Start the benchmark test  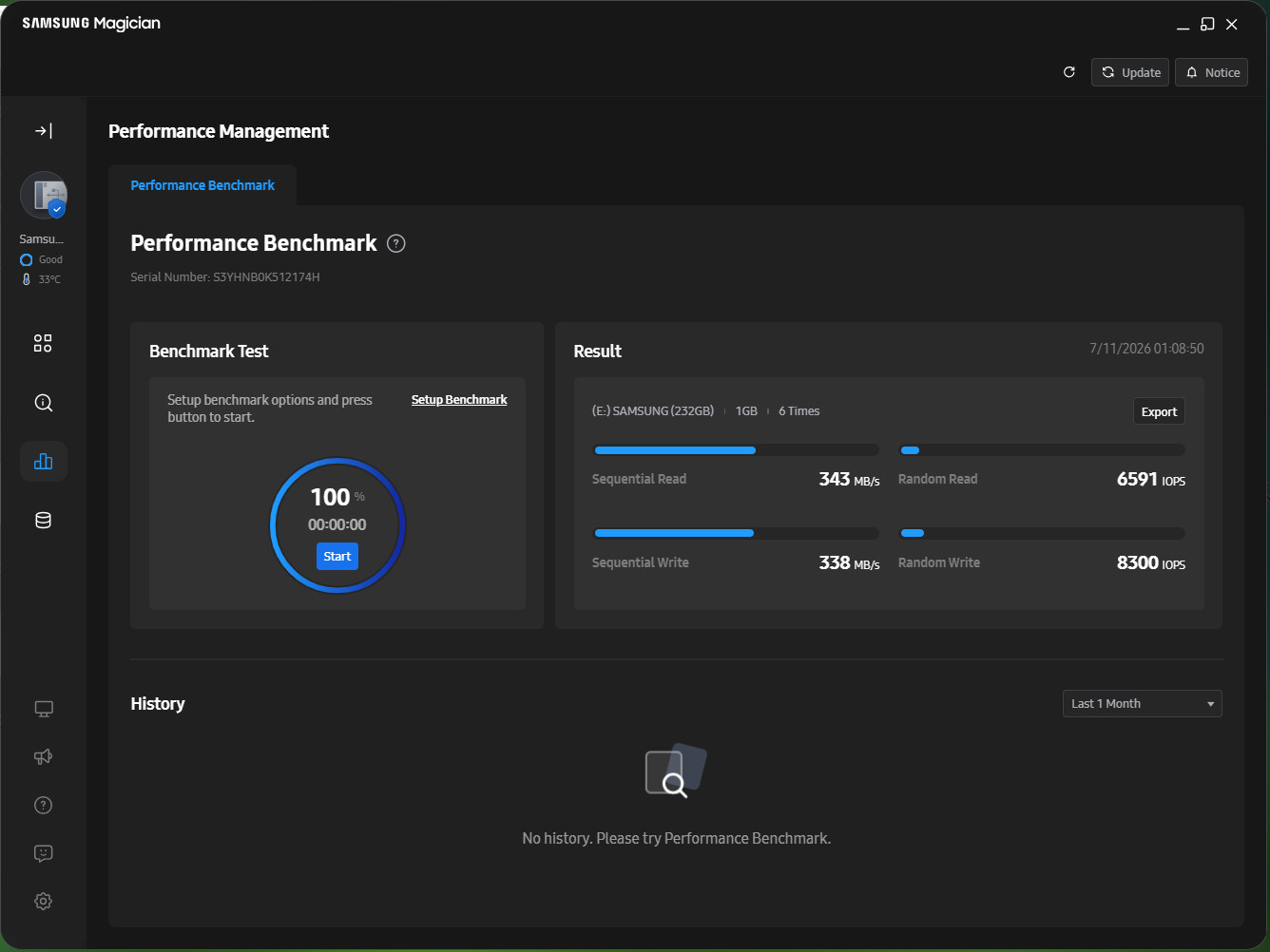click(x=337, y=557)
